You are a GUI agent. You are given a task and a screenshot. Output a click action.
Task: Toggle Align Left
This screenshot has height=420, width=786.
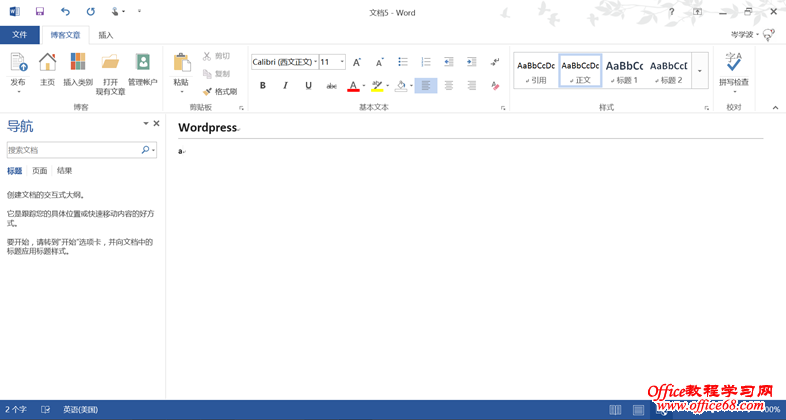tap(426, 86)
